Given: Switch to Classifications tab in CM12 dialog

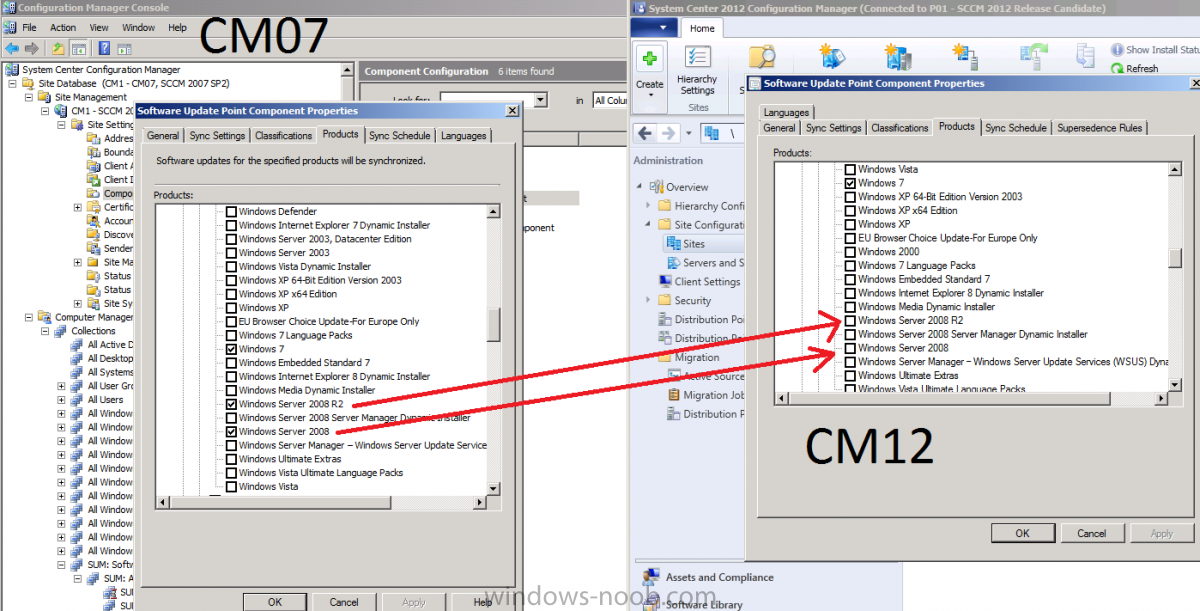Looking at the screenshot, I should 899,128.
